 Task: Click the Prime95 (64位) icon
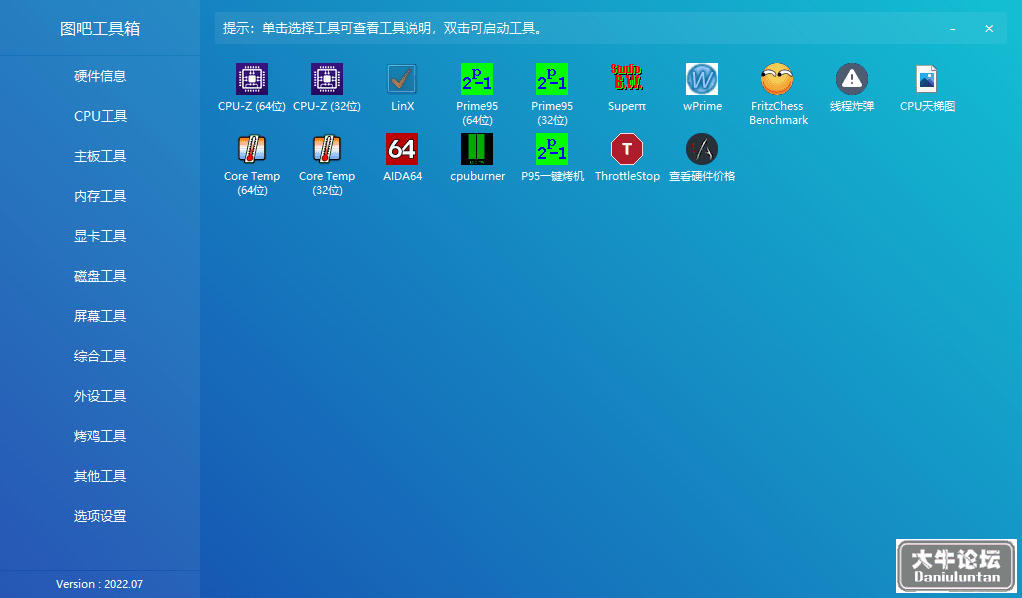coord(476,80)
